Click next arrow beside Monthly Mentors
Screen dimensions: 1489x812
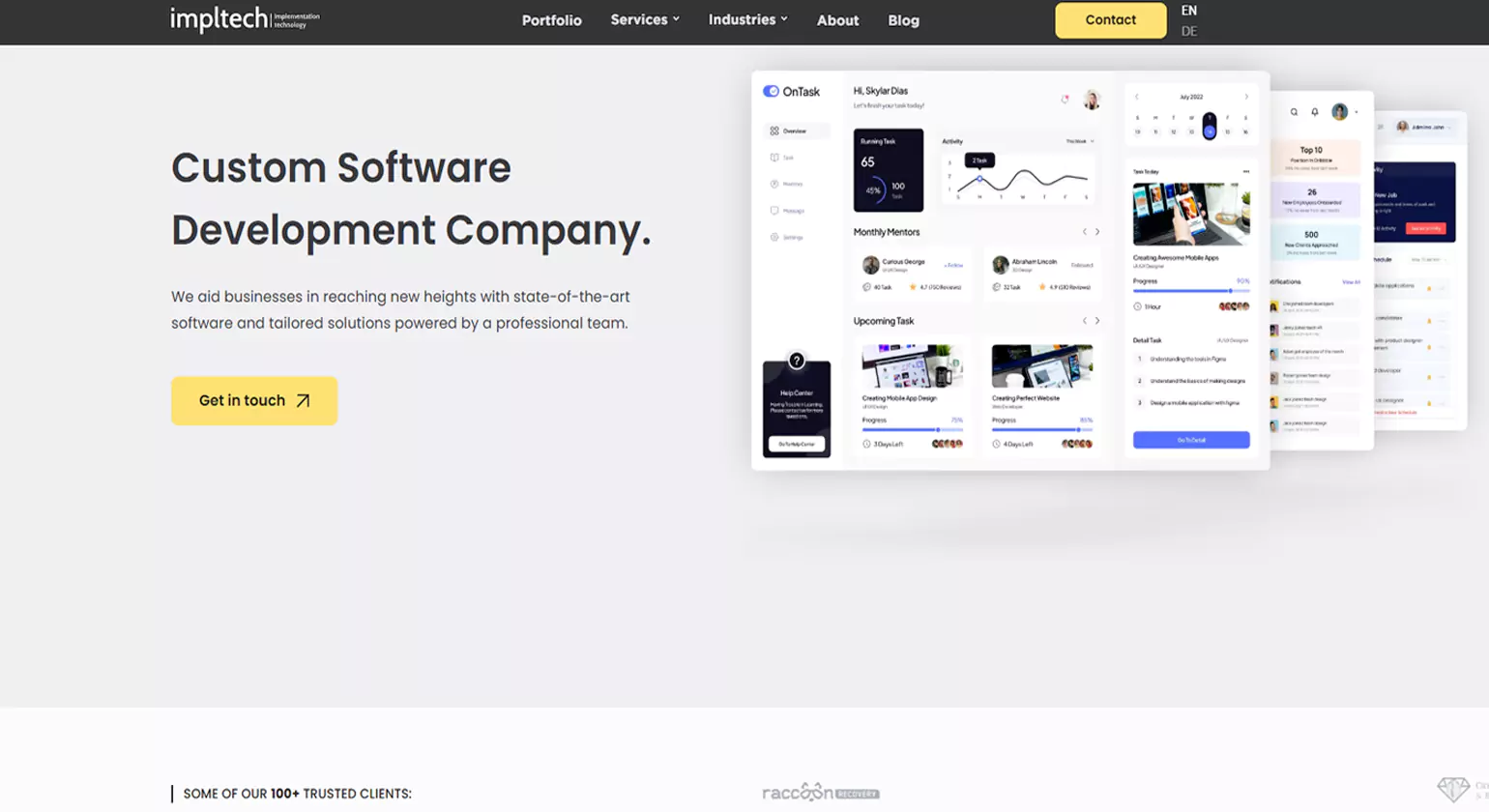[x=1097, y=232]
